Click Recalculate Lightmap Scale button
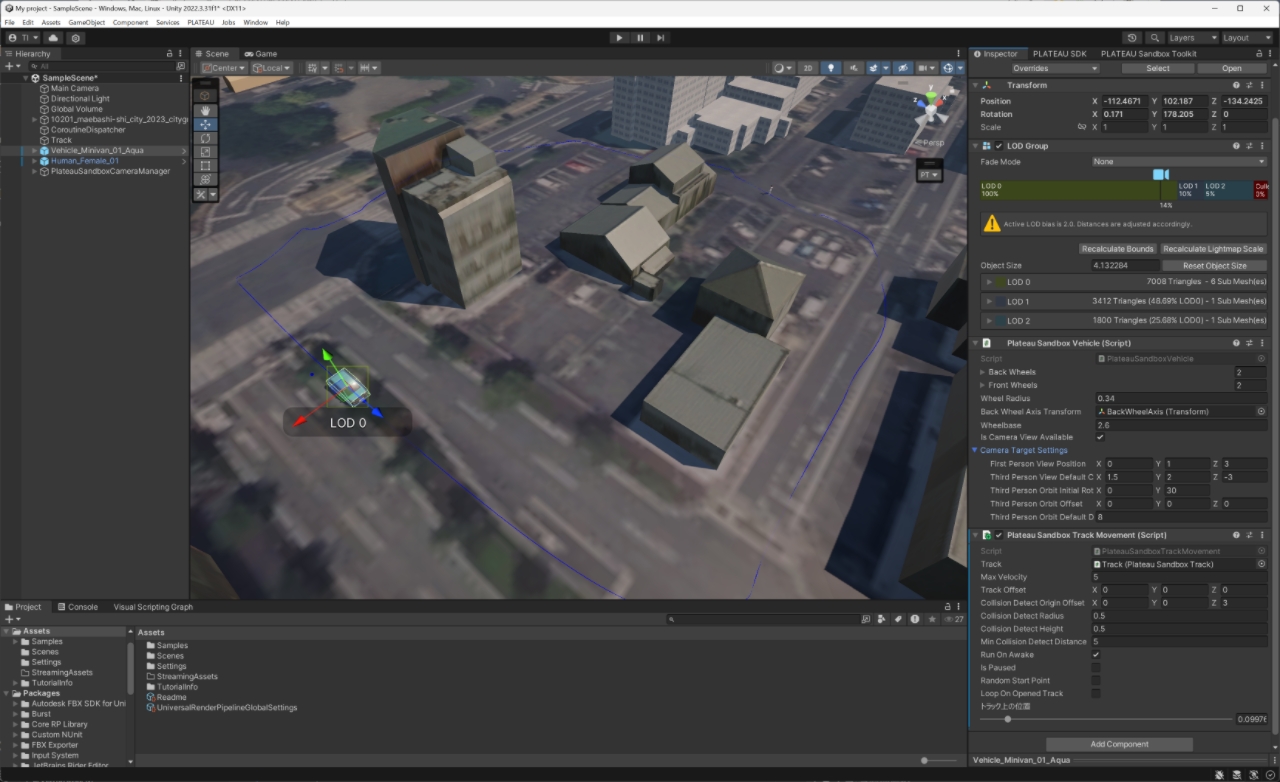This screenshot has height=782, width=1280. point(1213,249)
